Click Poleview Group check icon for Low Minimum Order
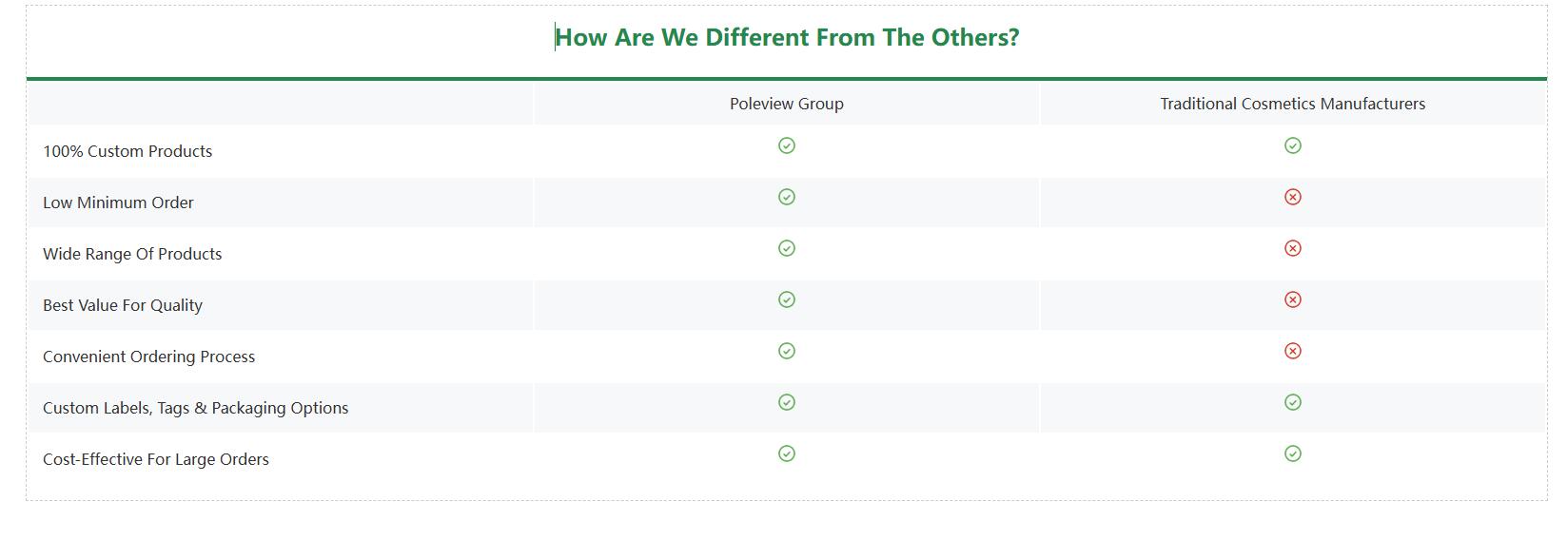The image size is (1568, 540). coord(787,197)
